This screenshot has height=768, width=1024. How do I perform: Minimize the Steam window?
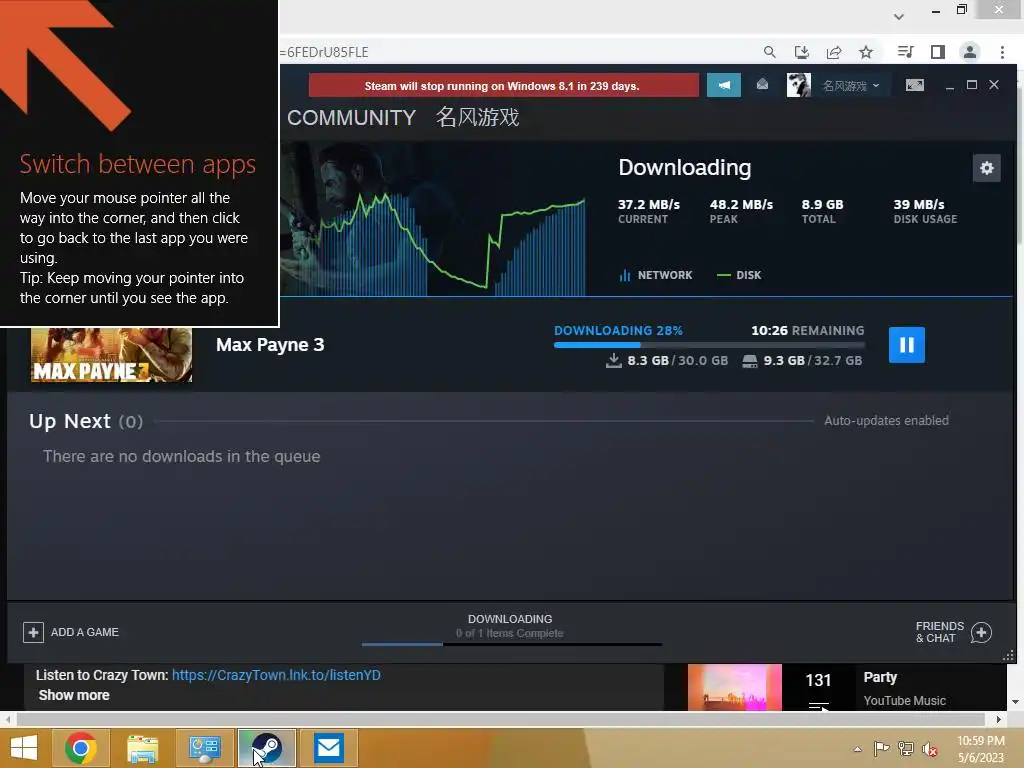[950, 86]
